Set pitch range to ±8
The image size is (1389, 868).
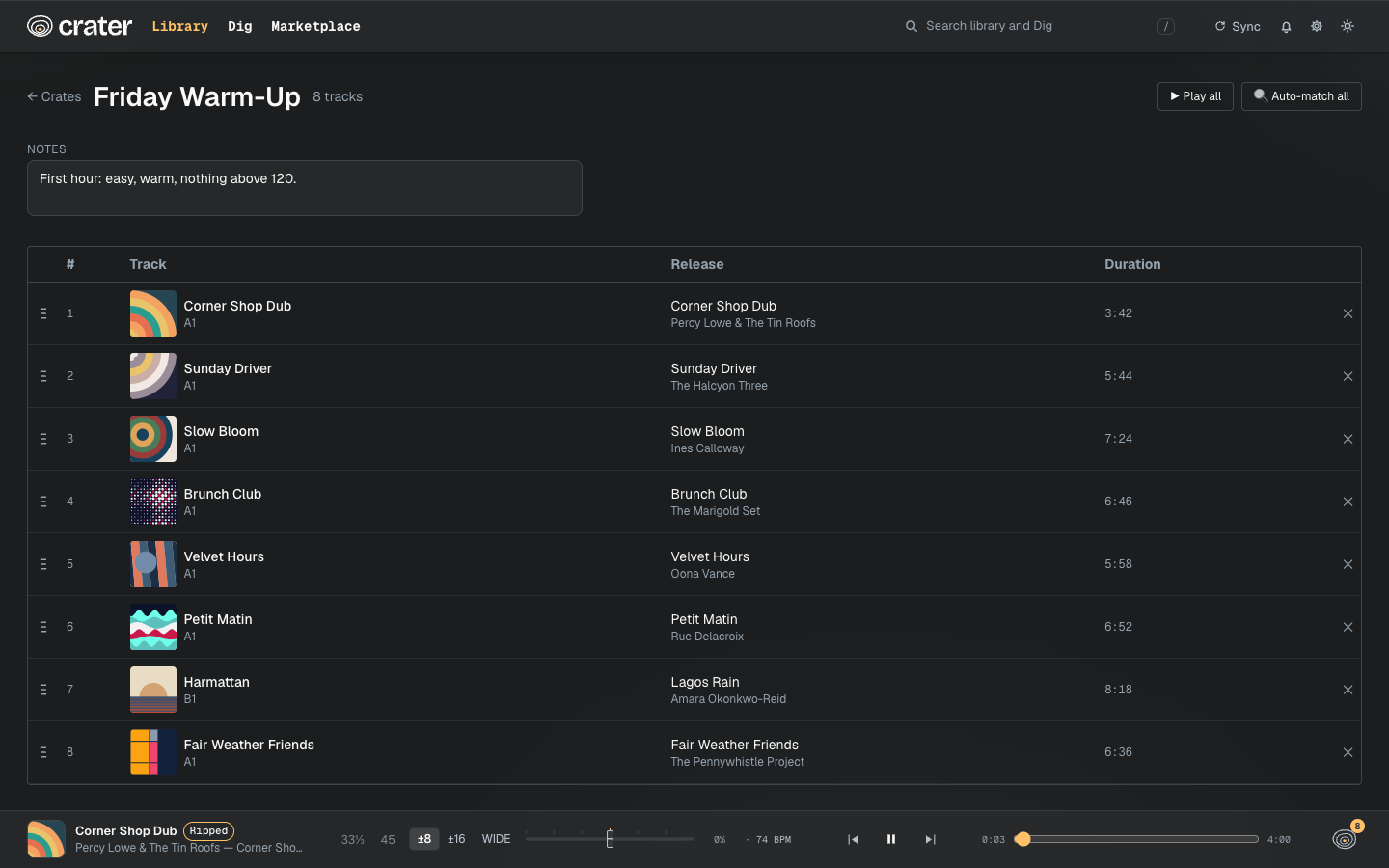[423, 839]
